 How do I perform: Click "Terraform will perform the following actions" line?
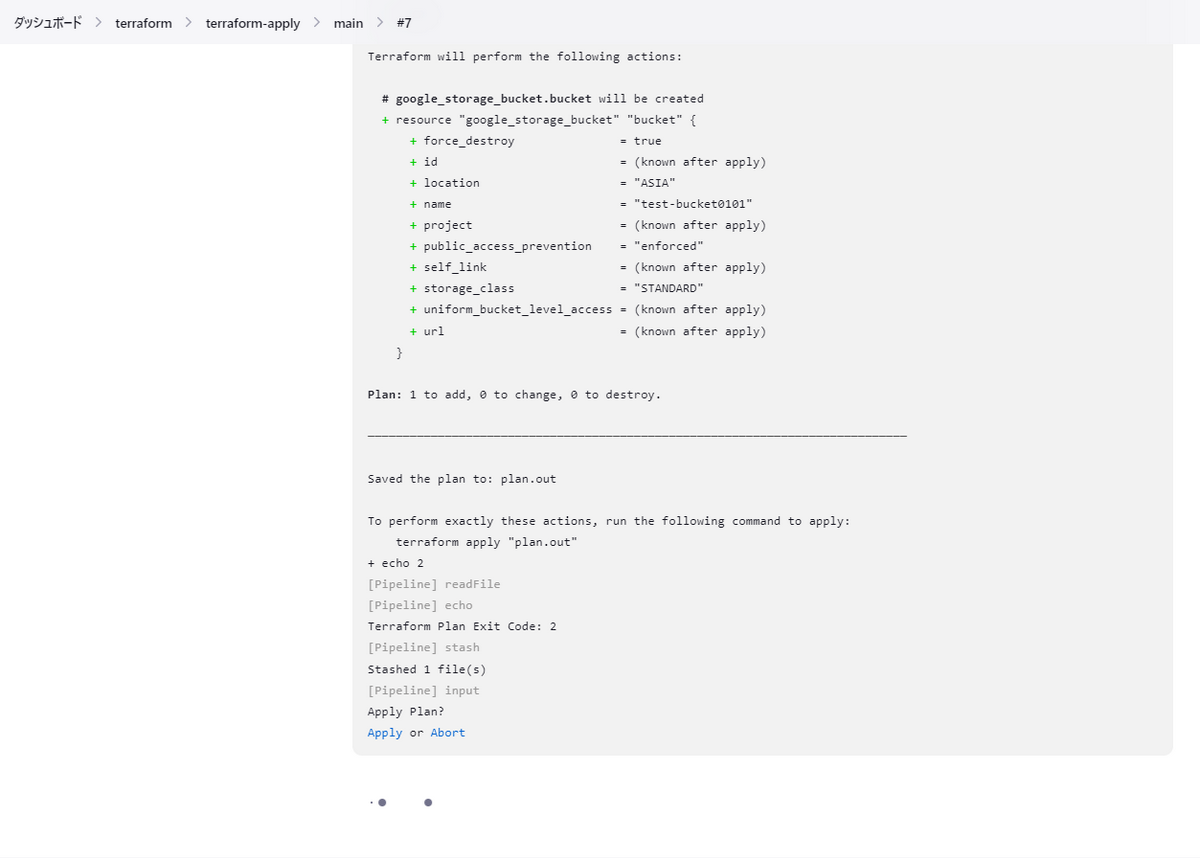click(x=525, y=57)
